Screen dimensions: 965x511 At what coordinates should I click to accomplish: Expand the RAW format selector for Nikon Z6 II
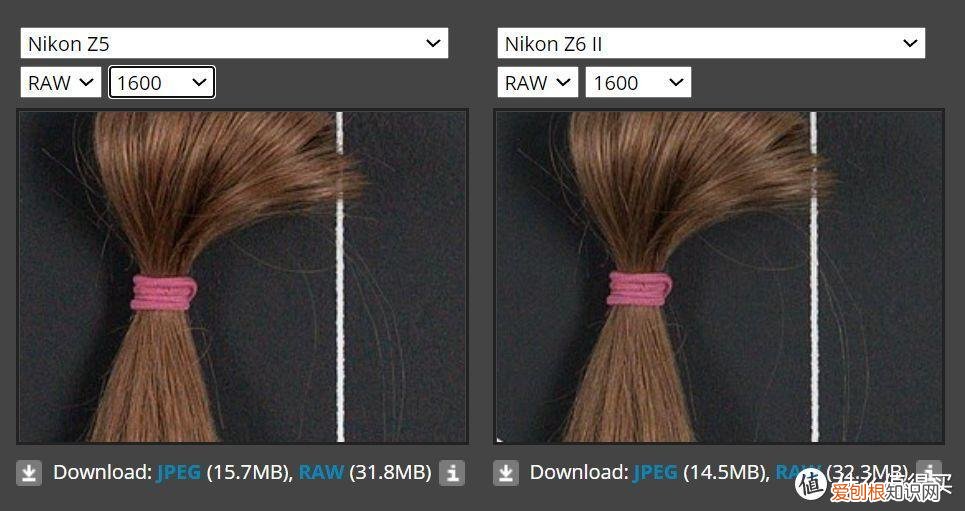[x=537, y=83]
